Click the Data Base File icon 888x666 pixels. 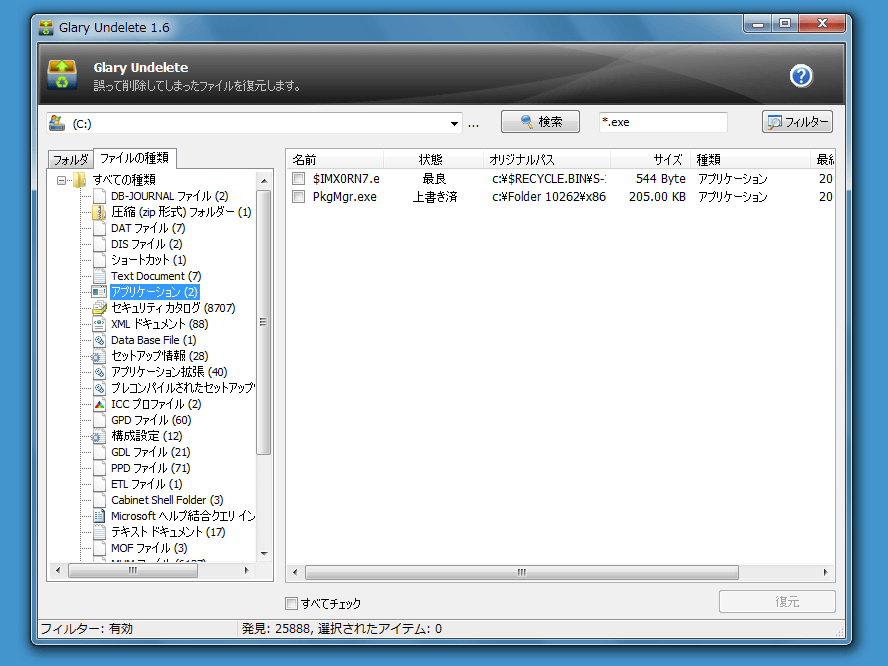click(x=99, y=340)
